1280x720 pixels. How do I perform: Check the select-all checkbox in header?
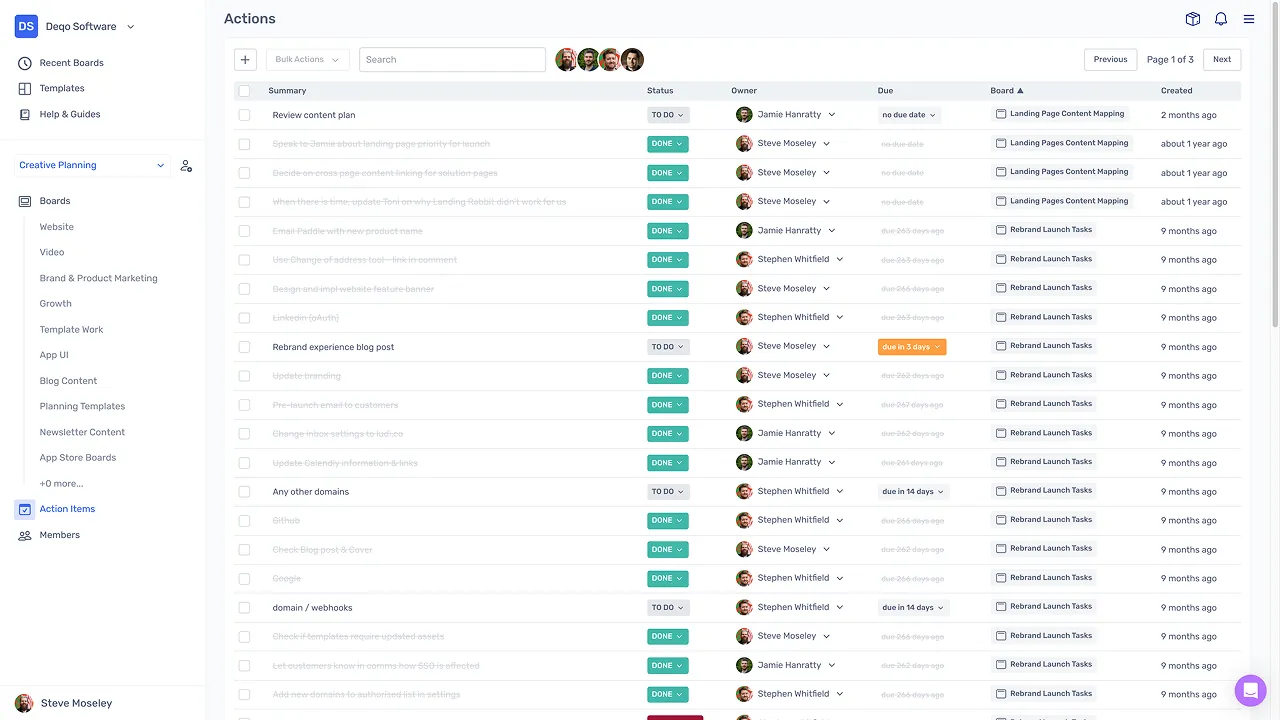pos(244,90)
